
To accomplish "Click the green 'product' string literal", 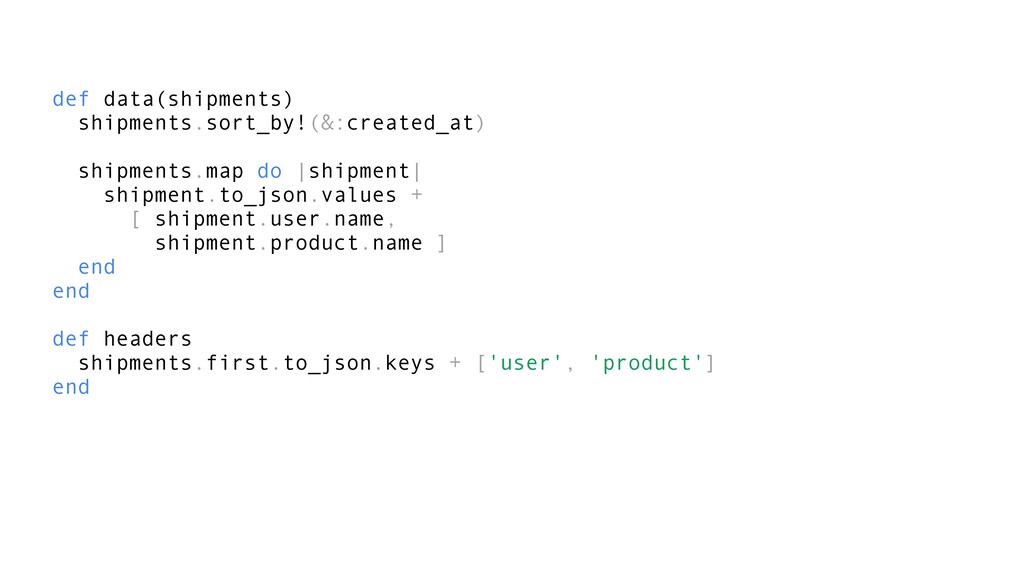I will 647,364.
